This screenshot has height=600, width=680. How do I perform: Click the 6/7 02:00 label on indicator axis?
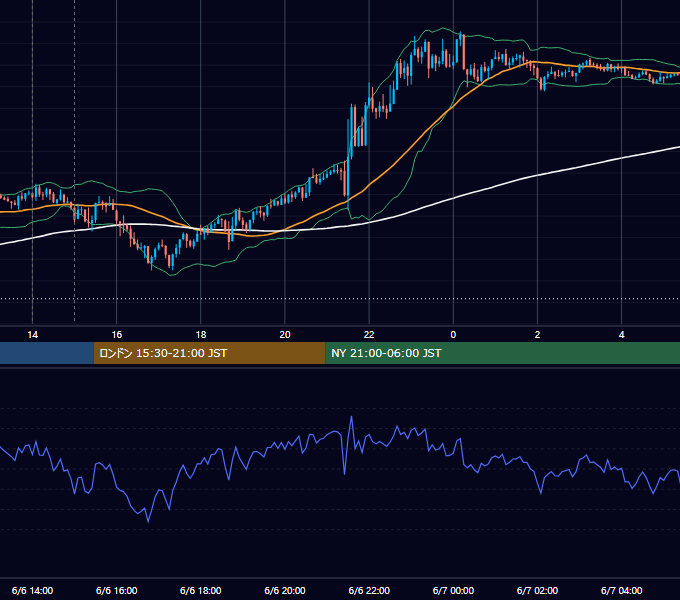[x=537, y=590]
